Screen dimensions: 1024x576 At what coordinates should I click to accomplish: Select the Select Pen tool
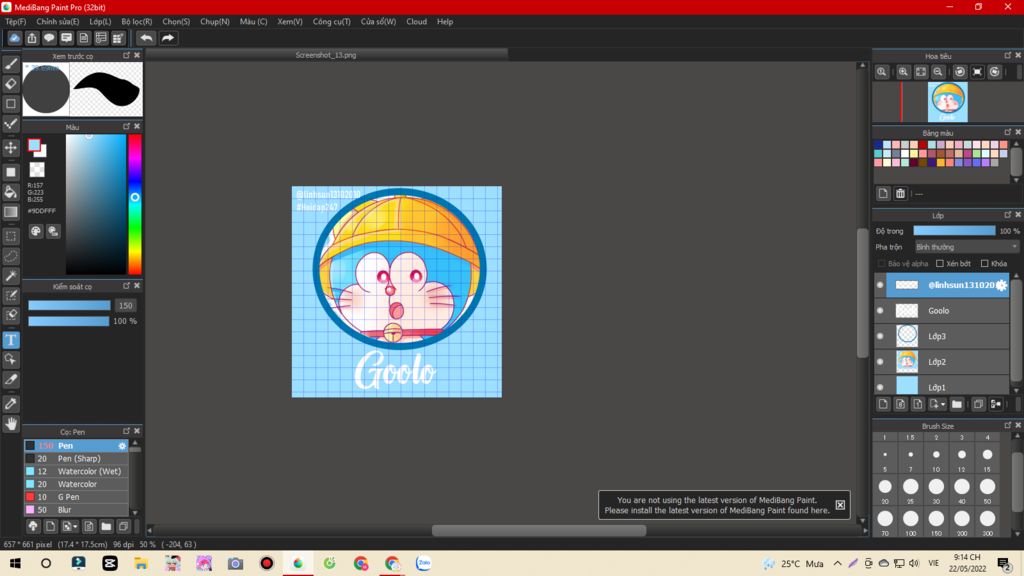coord(11,296)
